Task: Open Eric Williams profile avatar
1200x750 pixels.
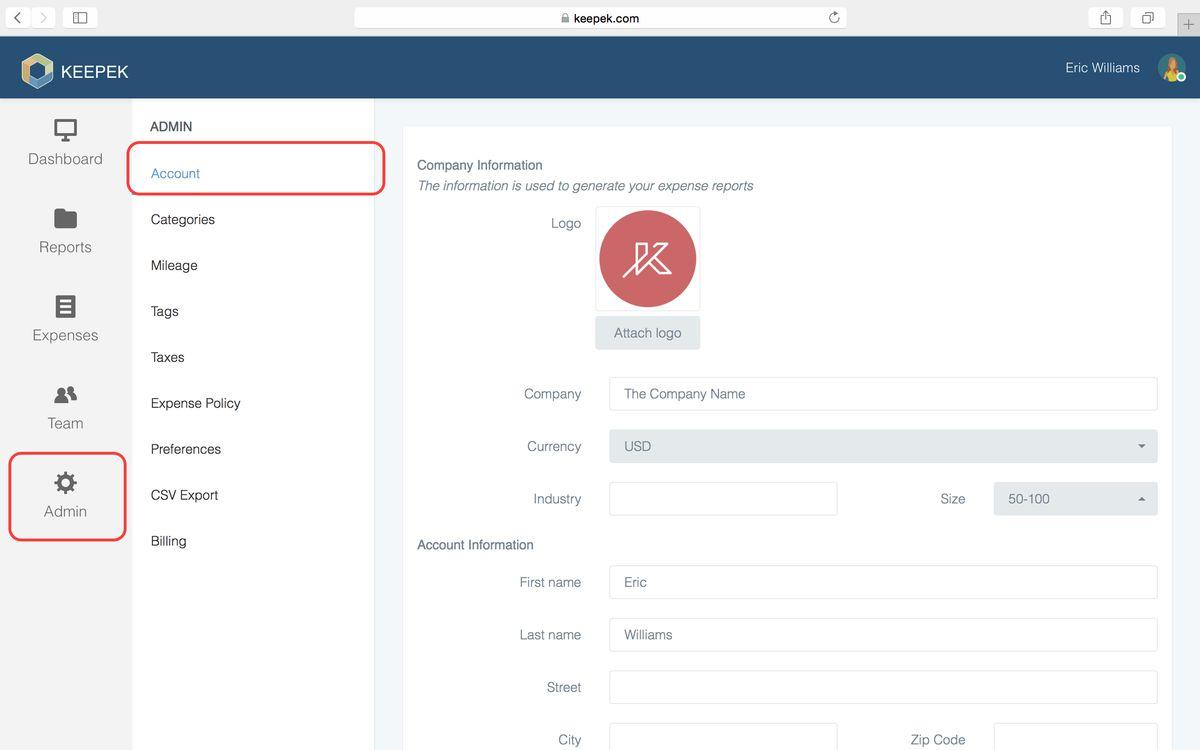Action: [x=1171, y=68]
